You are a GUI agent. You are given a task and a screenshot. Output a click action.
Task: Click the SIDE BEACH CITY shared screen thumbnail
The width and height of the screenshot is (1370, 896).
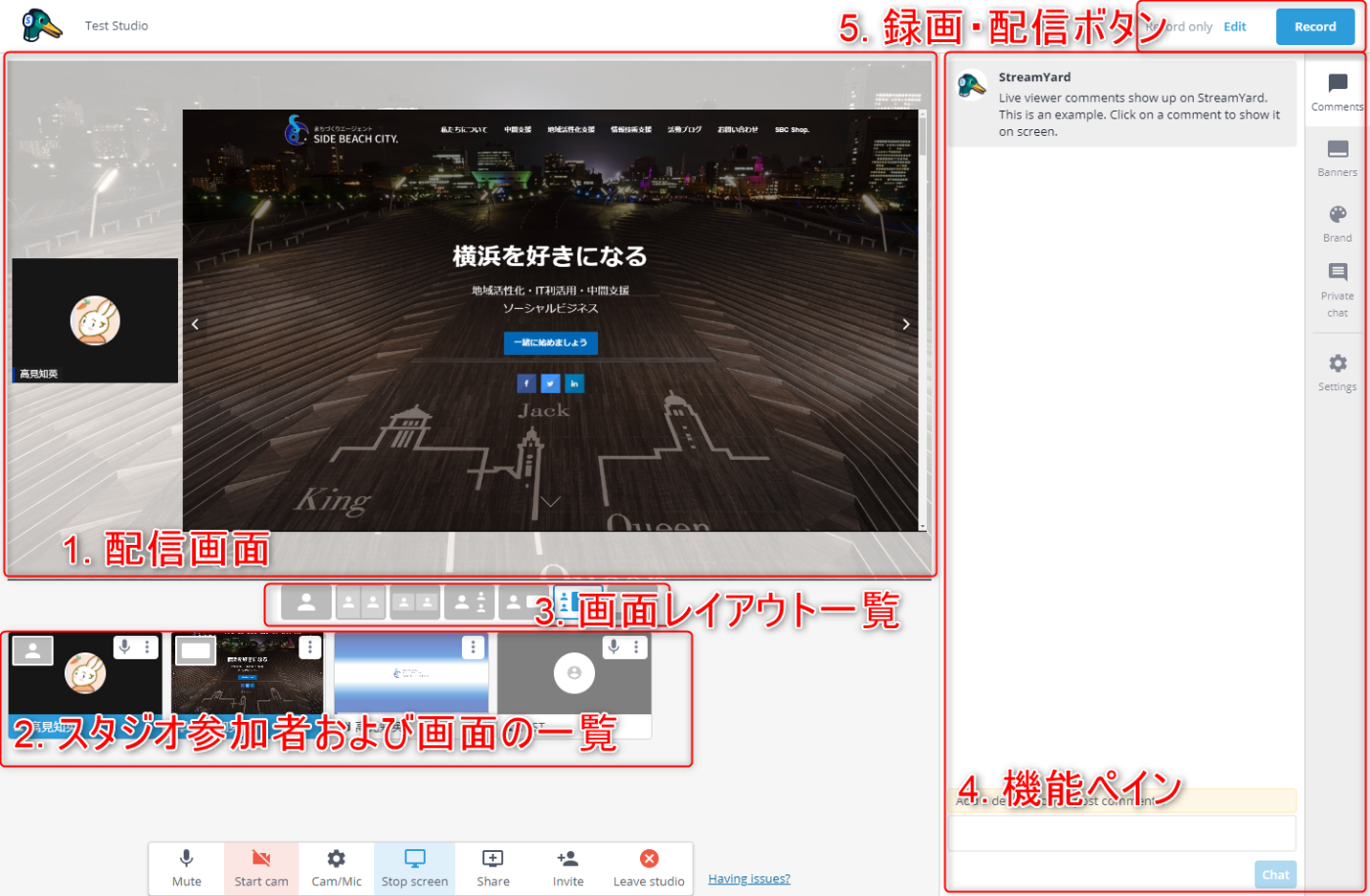pyautogui.click(x=248, y=686)
